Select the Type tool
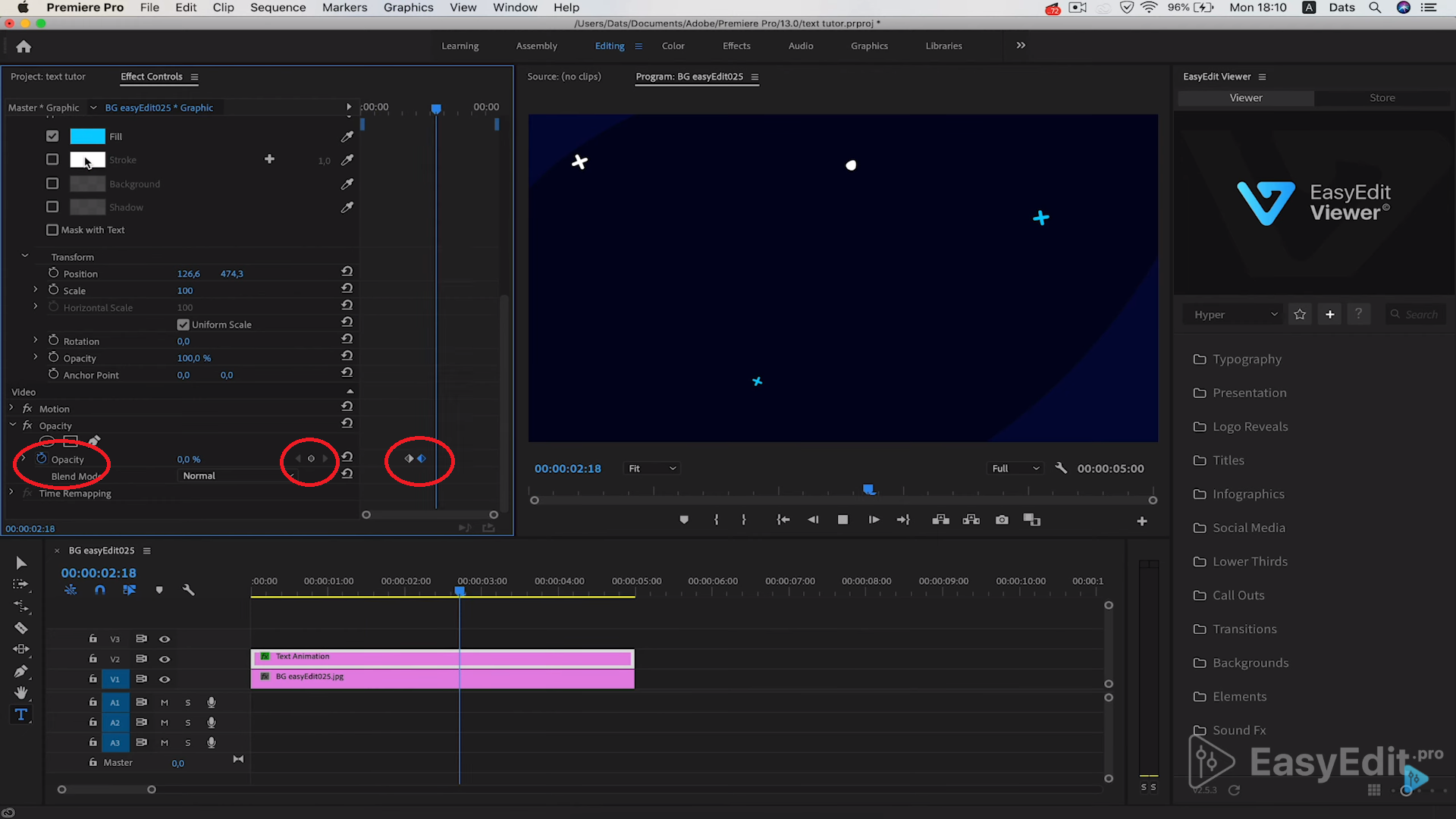This screenshot has height=819, width=1456. 21,714
